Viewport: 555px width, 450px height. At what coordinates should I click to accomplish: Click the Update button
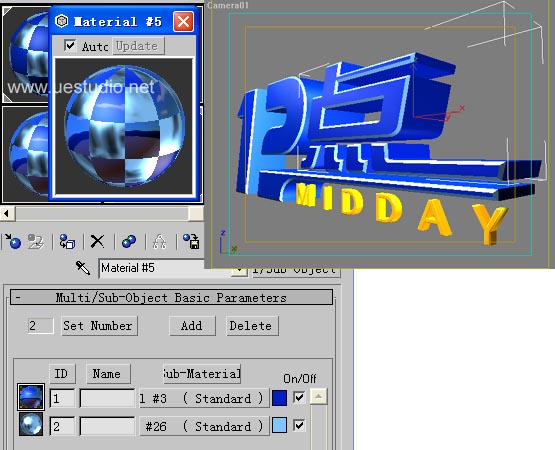click(x=138, y=46)
